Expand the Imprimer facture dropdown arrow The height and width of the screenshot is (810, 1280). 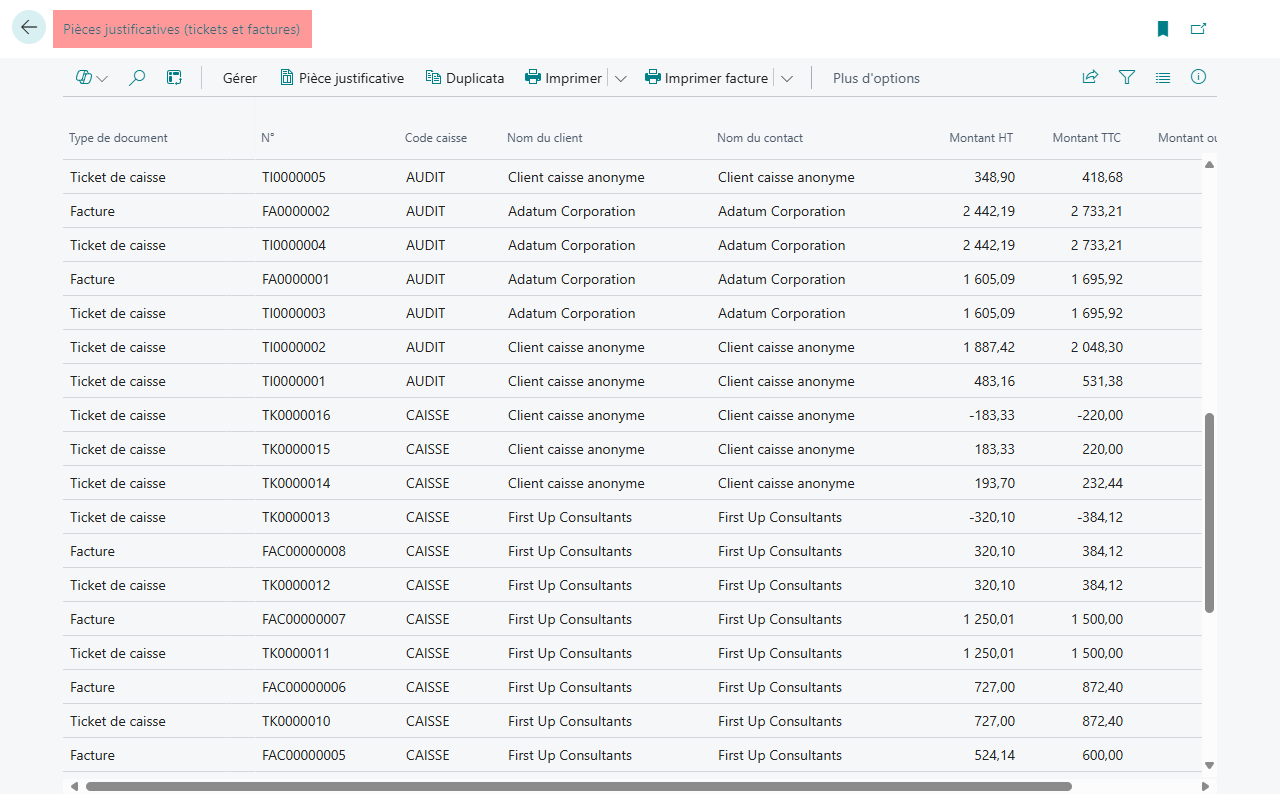pos(787,79)
